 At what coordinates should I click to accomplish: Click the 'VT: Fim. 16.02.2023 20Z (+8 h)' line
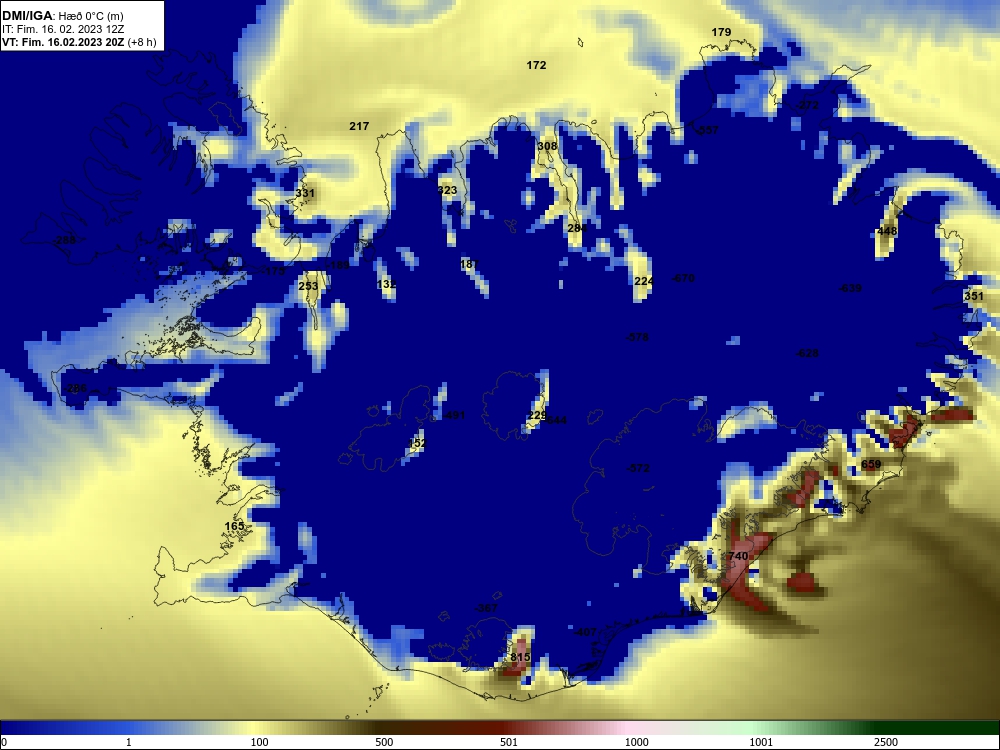[79, 42]
